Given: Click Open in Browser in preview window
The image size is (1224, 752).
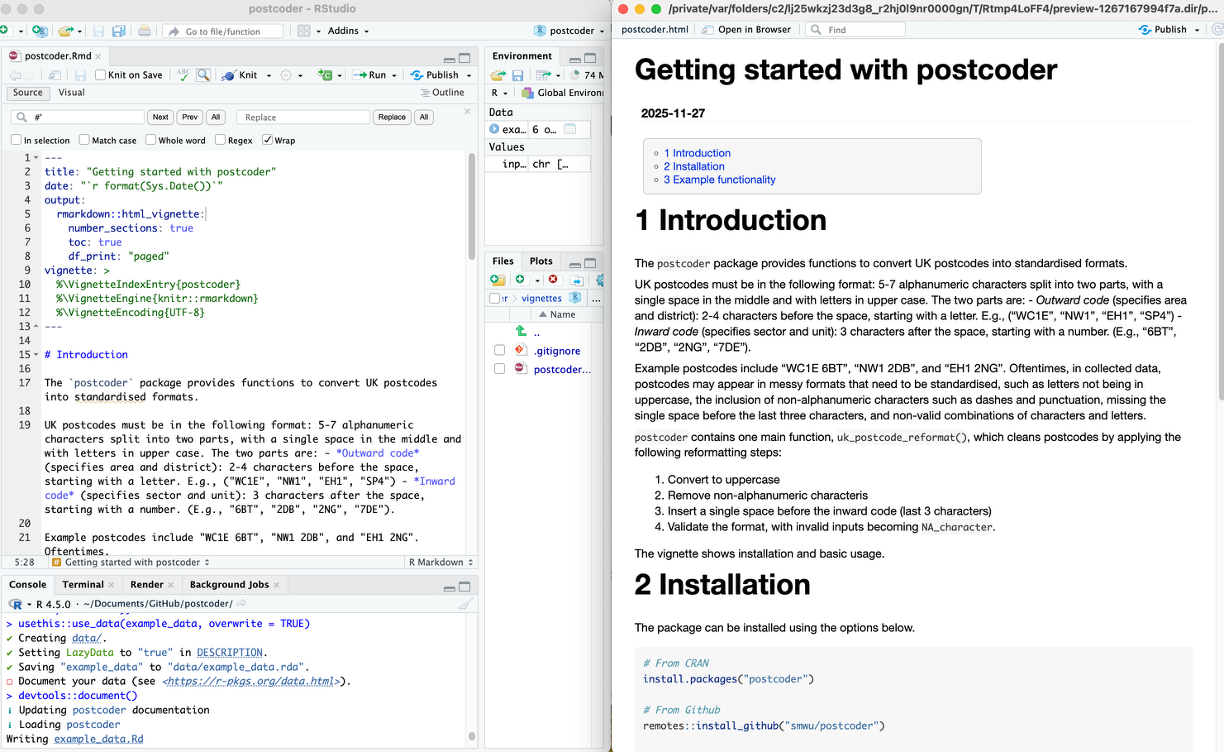Looking at the screenshot, I should [746, 30].
